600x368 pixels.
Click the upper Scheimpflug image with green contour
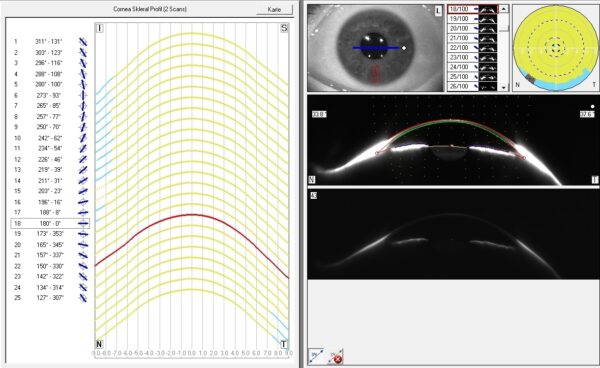pos(453,140)
